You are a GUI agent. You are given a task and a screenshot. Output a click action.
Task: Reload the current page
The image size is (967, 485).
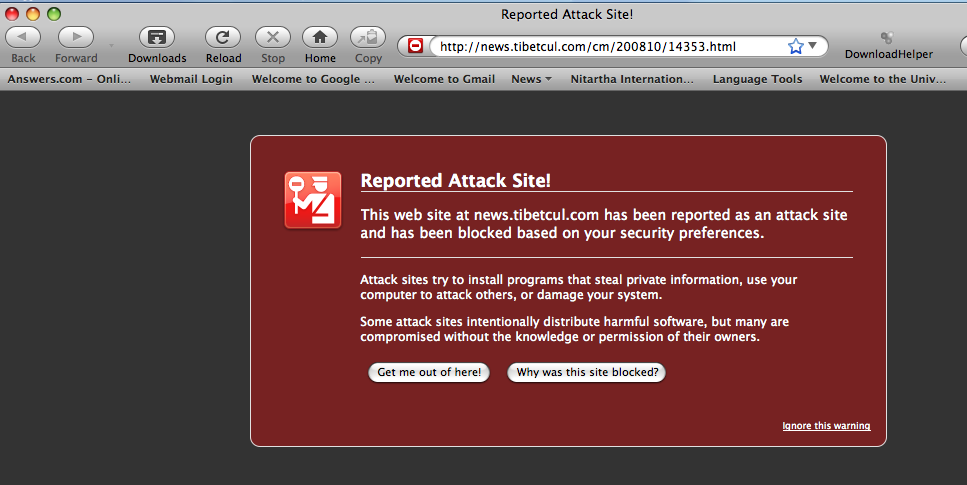(223, 38)
